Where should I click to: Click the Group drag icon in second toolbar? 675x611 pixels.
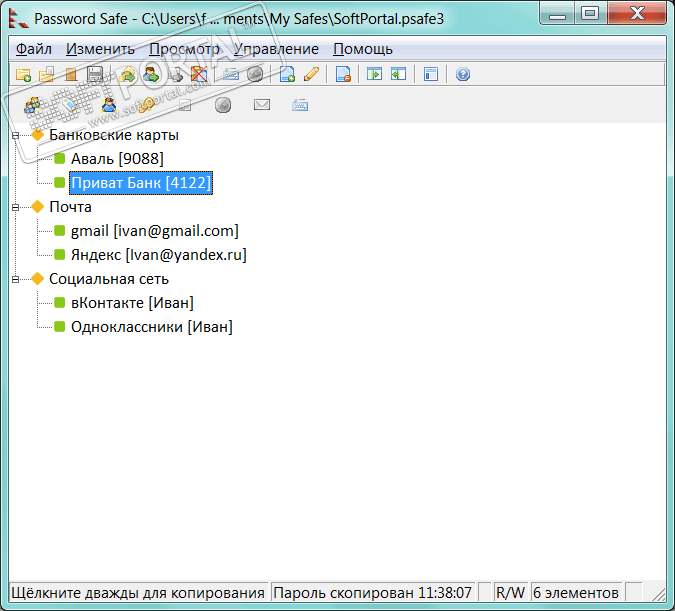coord(32,105)
